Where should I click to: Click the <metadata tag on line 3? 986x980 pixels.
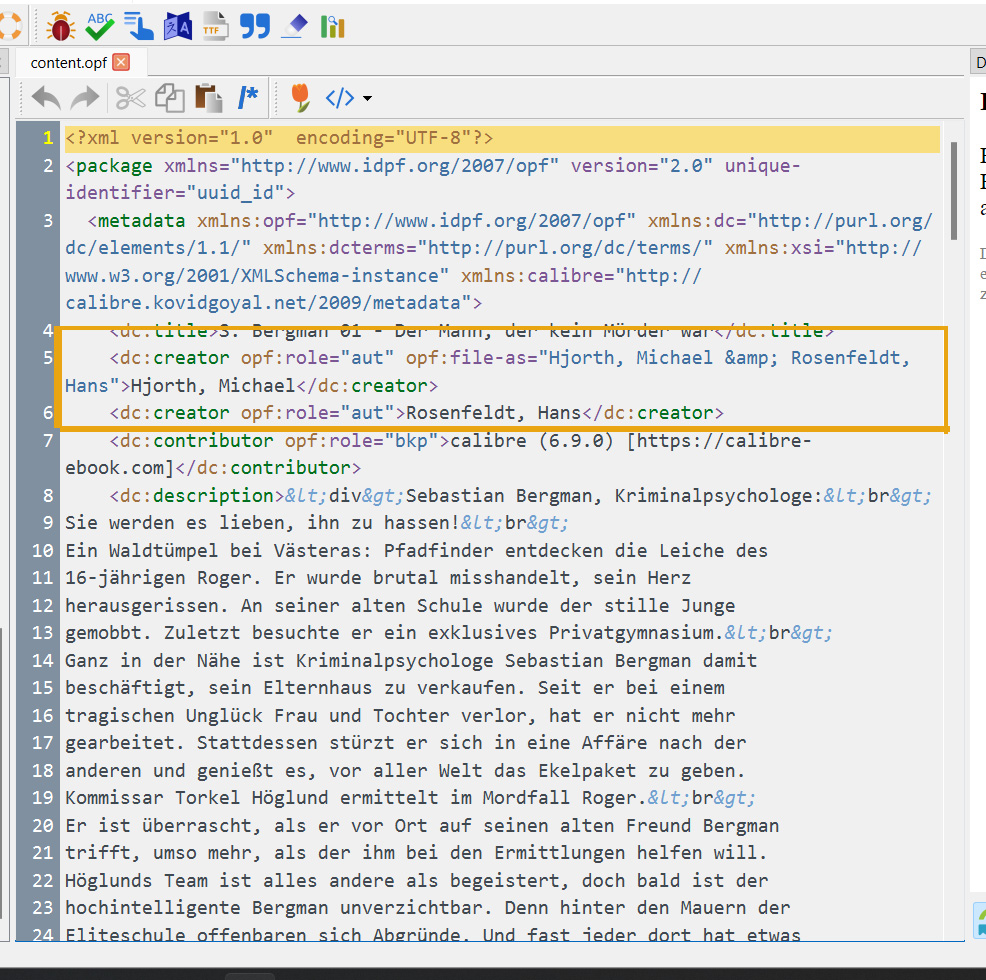136,221
